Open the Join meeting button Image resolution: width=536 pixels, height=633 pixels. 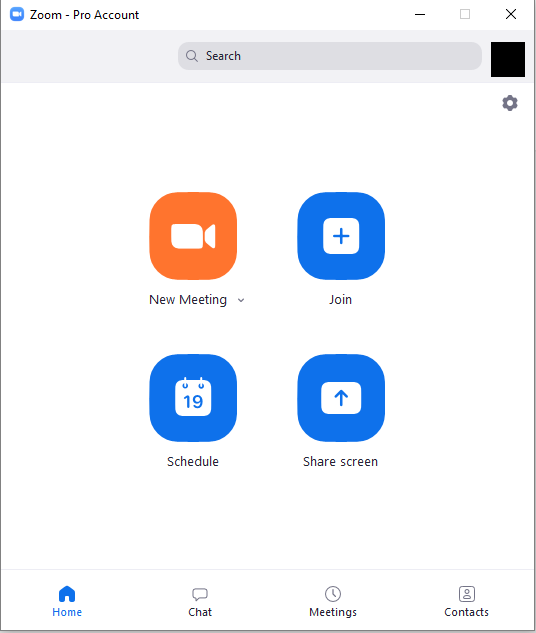click(341, 236)
